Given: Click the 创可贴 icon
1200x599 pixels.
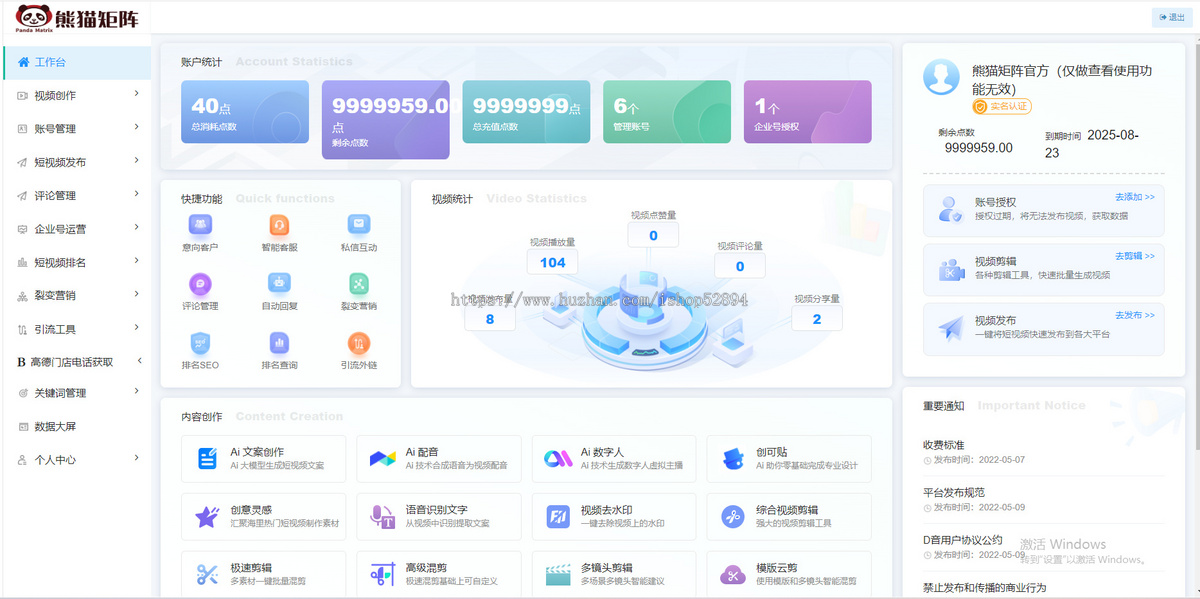Looking at the screenshot, I should [733, 459].
